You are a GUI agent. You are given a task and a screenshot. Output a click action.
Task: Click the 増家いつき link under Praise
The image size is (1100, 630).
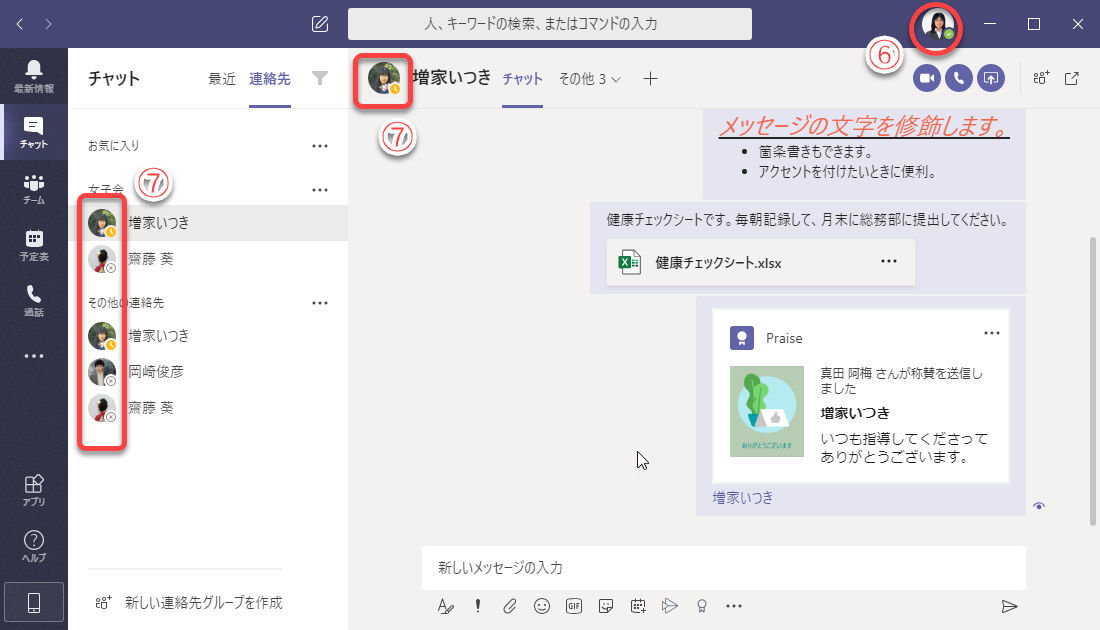point(743,497)
